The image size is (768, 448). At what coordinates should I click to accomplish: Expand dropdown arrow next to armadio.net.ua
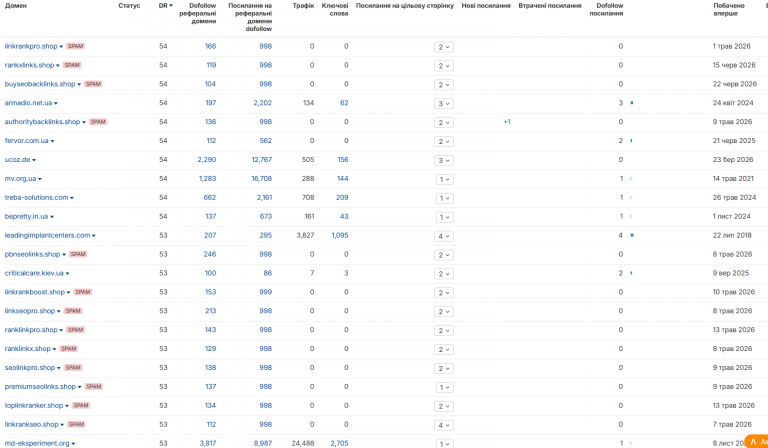point(56,103)
